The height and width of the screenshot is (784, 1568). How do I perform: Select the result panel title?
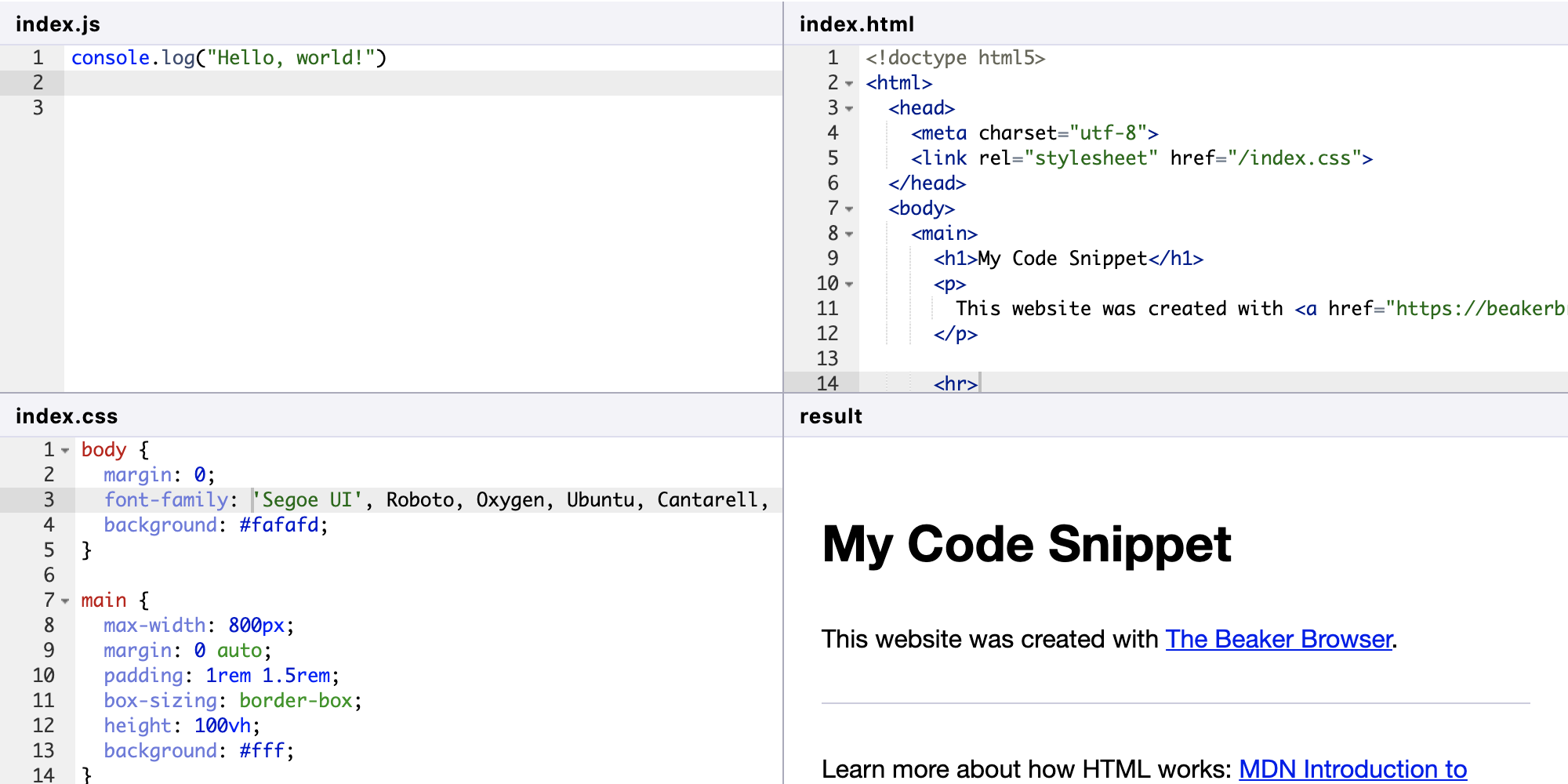point(830,416)
